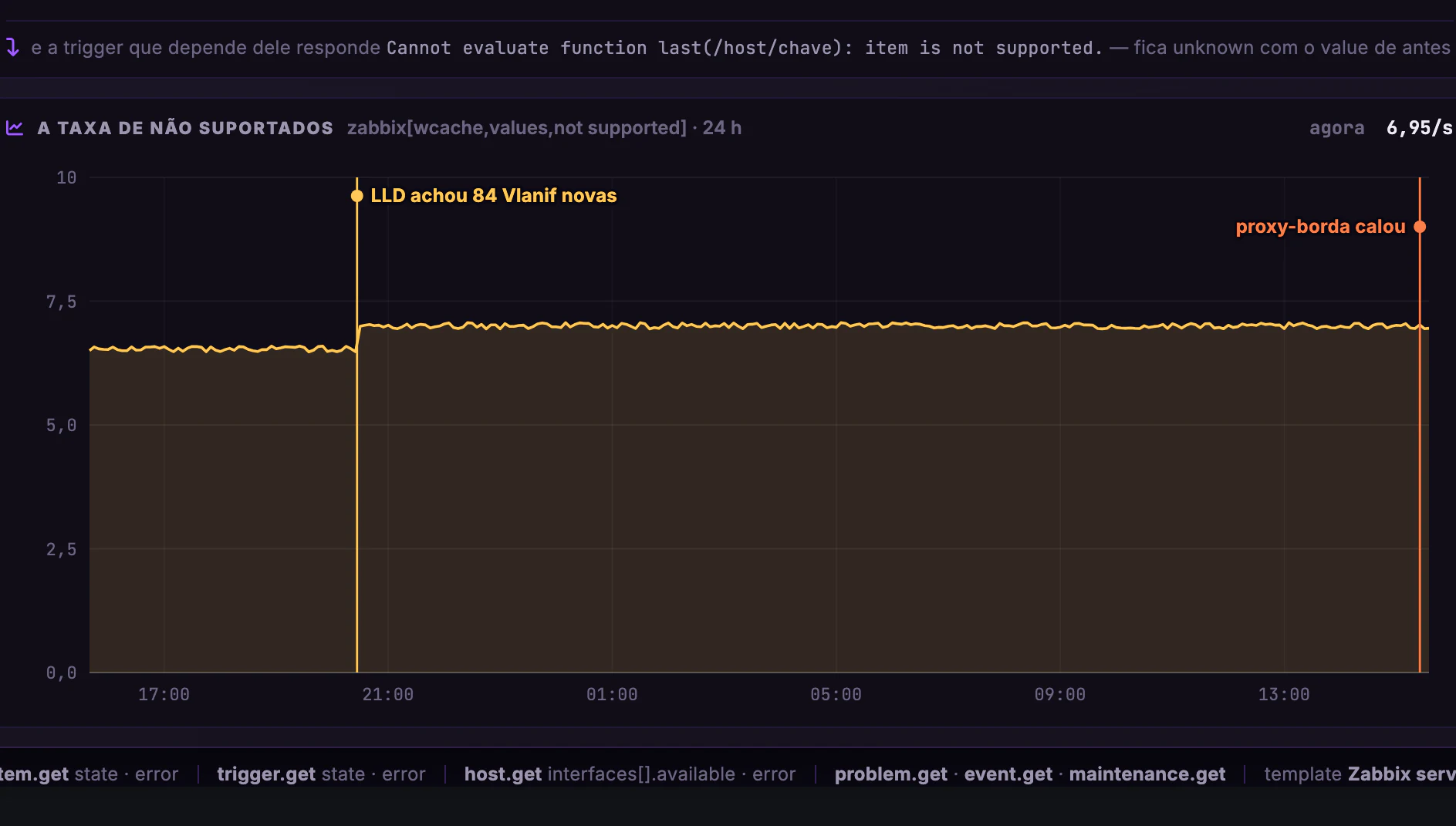This screenshot has height=826, width=1456.
Task: Click the 13:00 x-axis label
Action: tap(1284, 695)
